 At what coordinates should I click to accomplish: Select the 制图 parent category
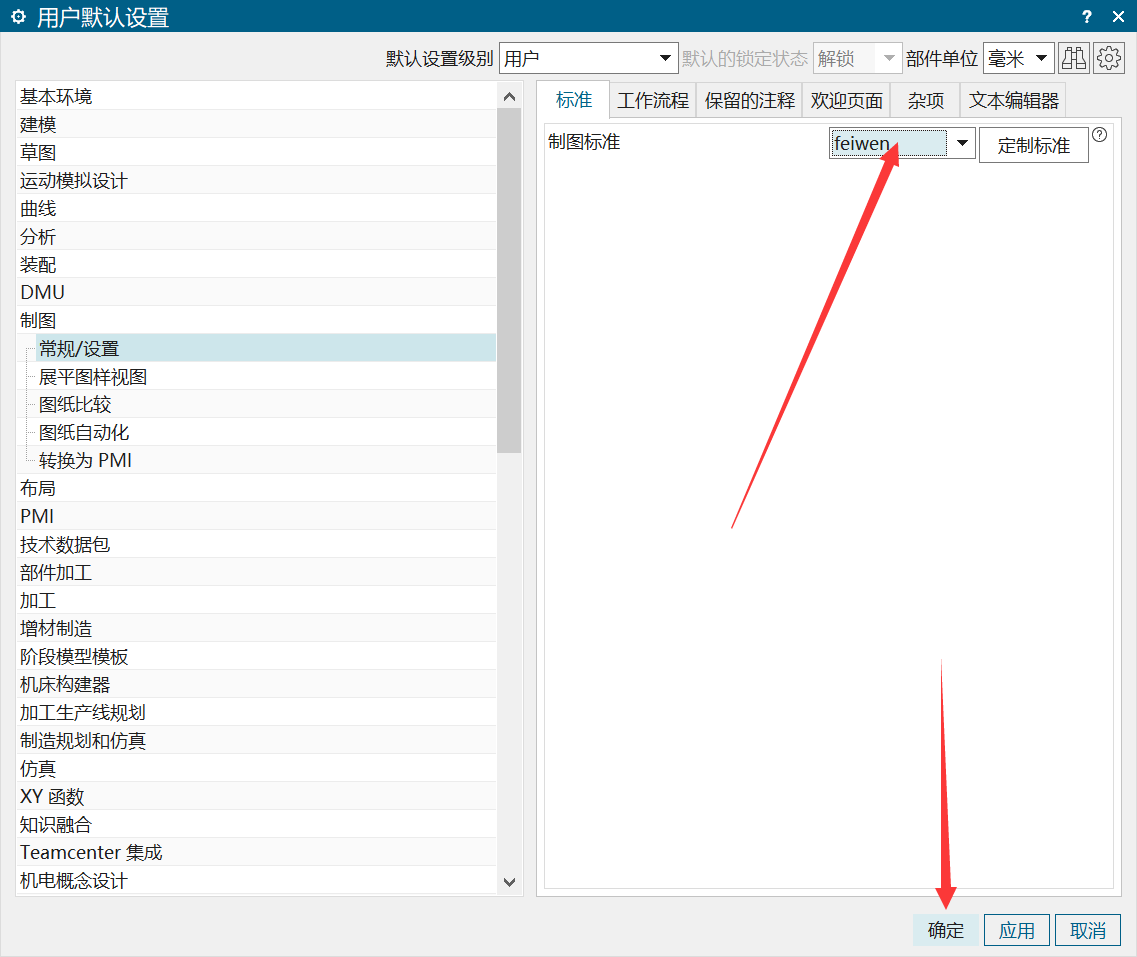(257, 320)
